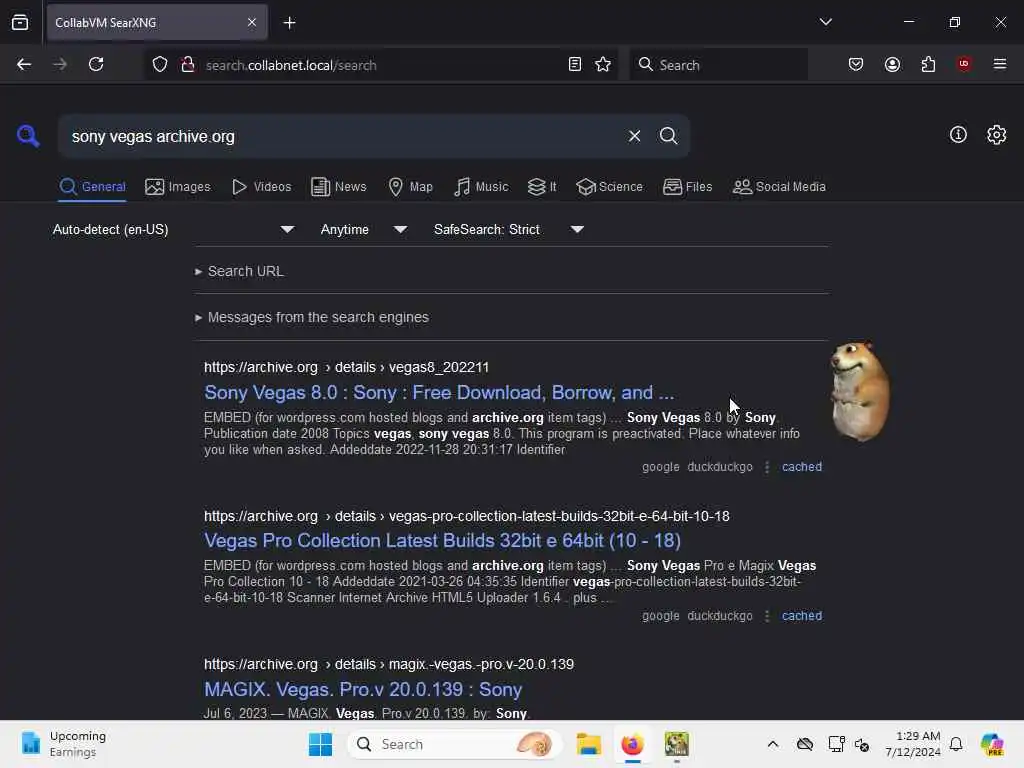This screenshot has height=768, width=1024.
Task: Click Firefox icon in taskbar
Action: [x=632, y=744]
